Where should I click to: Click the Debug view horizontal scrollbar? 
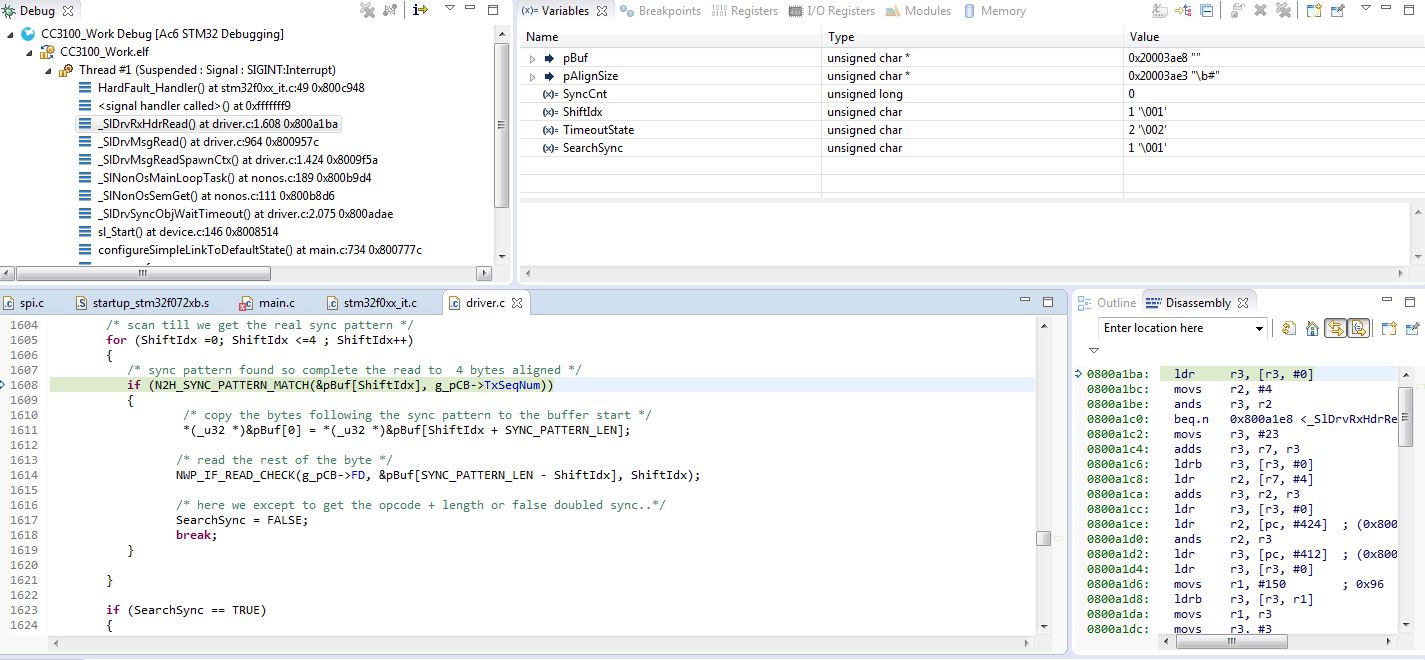[247, 272]
